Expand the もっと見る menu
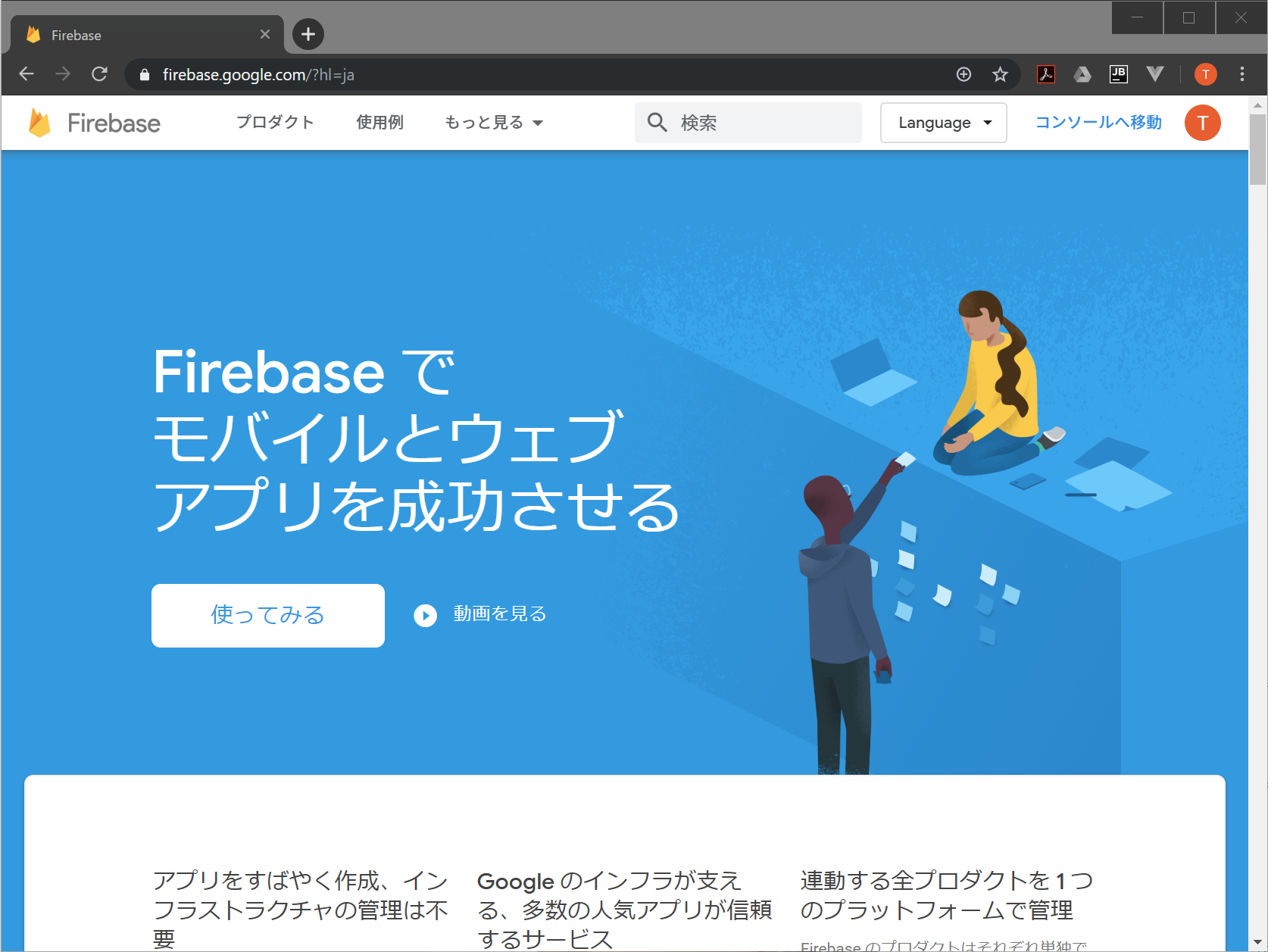 [494, 123]
